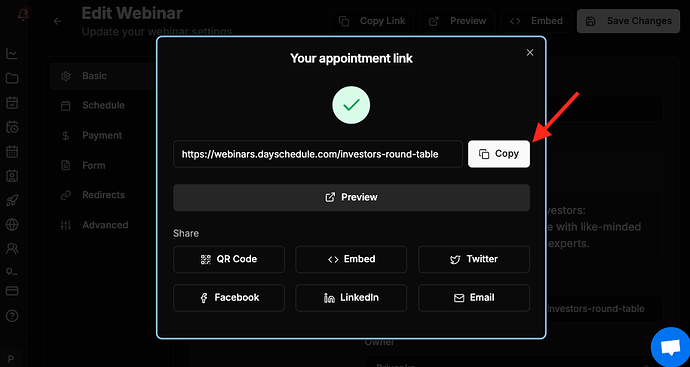Open Preview from the appointment dialog

click(x=351, y=197)
